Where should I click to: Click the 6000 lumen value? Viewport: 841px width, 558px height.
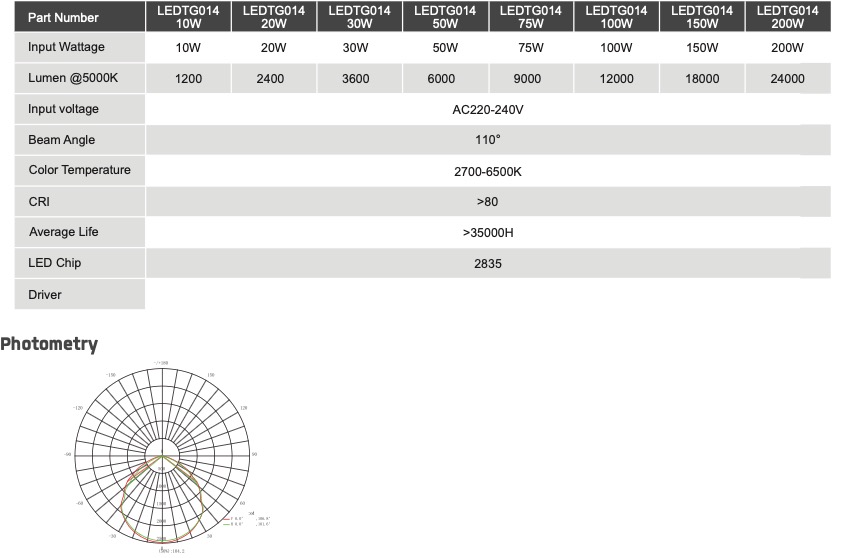tap(441, 79)
